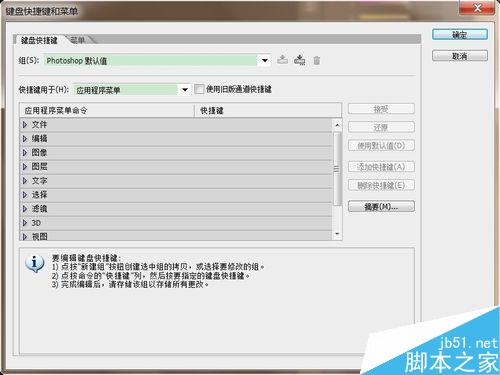Click 删除快捷键(E) button
Image resolution: width=500 pixels, height=375 pixels.
pyautogui.click(x=381, y=185)
